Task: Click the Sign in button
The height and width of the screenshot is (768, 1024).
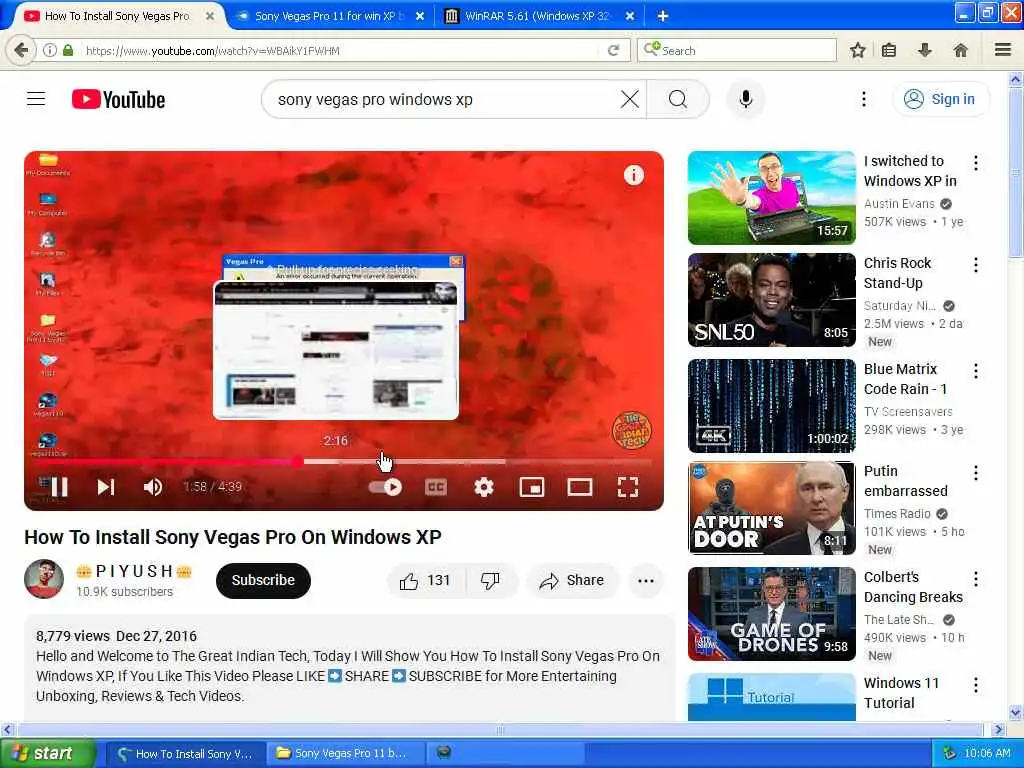Action: click(940, 99)
